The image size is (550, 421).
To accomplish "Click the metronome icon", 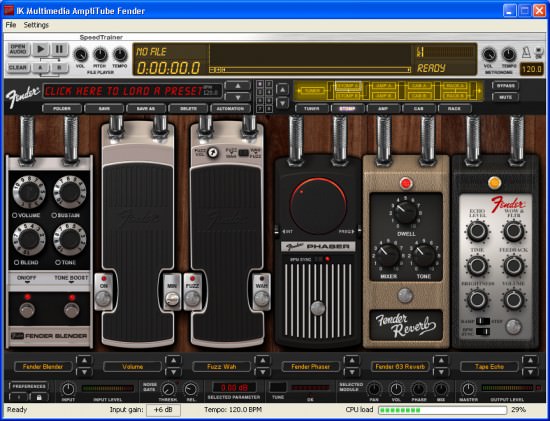I will (x=526, y=52).
